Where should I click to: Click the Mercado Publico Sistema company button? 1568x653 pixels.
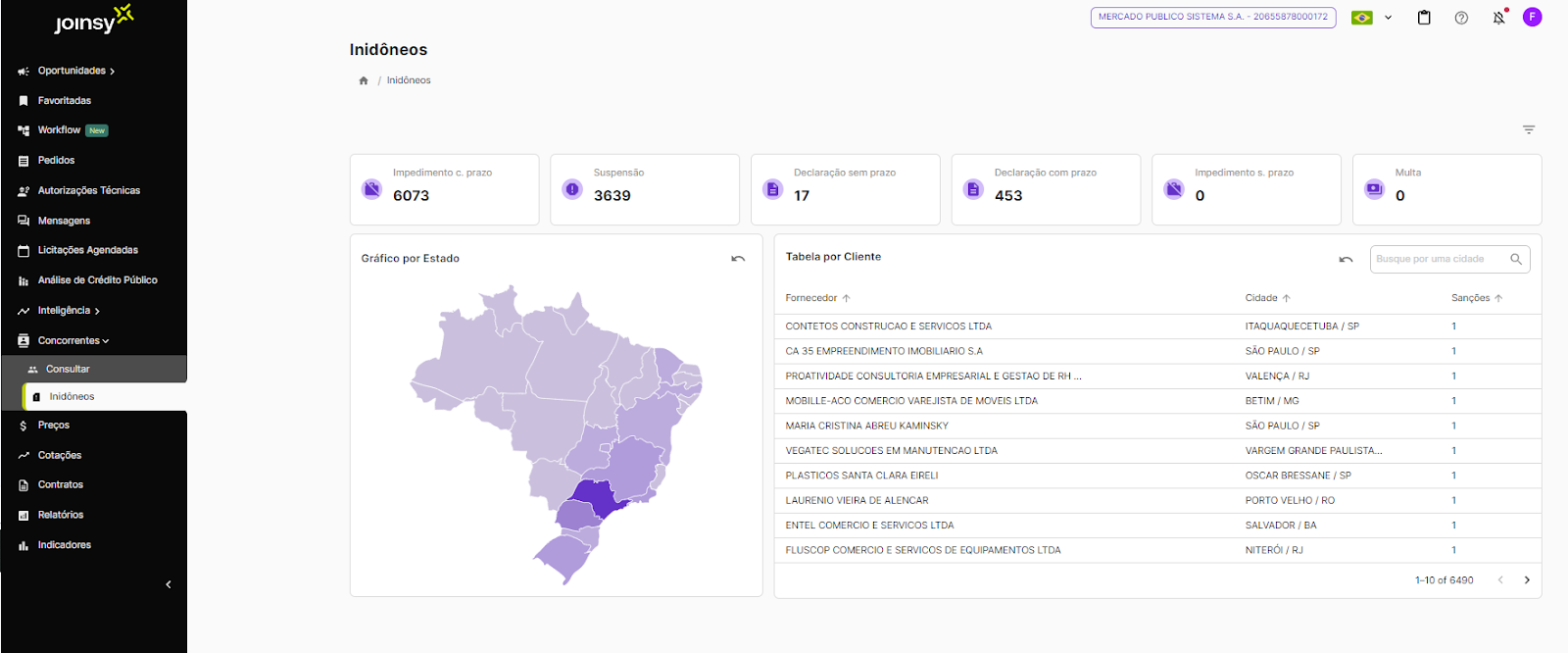click(x=1212, y=18)
